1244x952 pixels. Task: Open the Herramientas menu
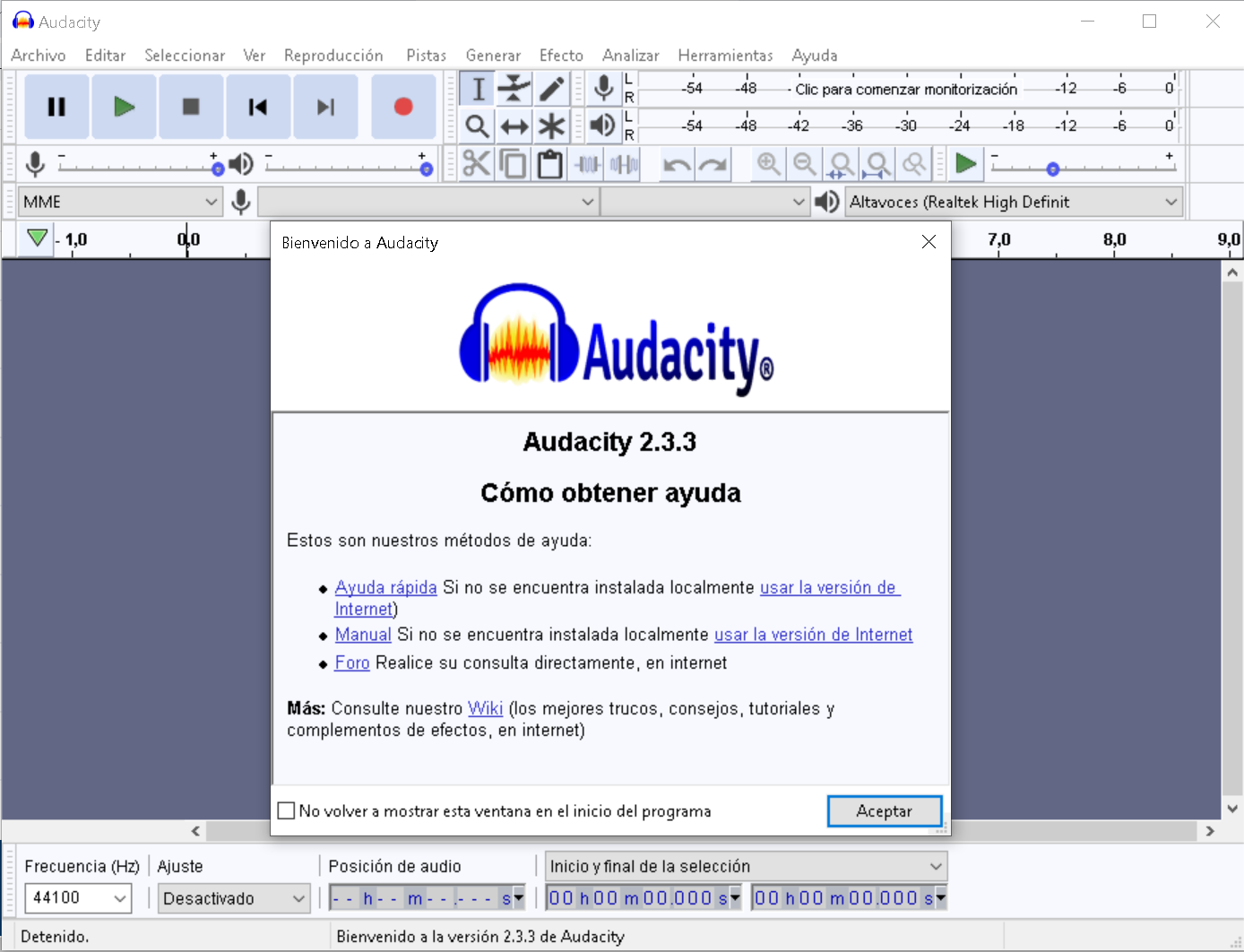(x=725, y=56)
